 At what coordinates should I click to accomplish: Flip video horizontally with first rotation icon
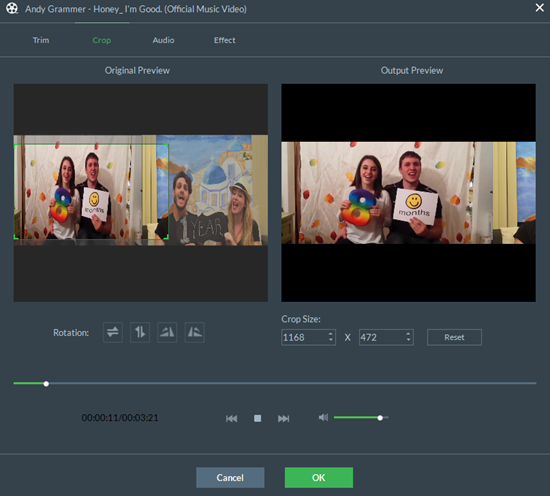(113, 332)
